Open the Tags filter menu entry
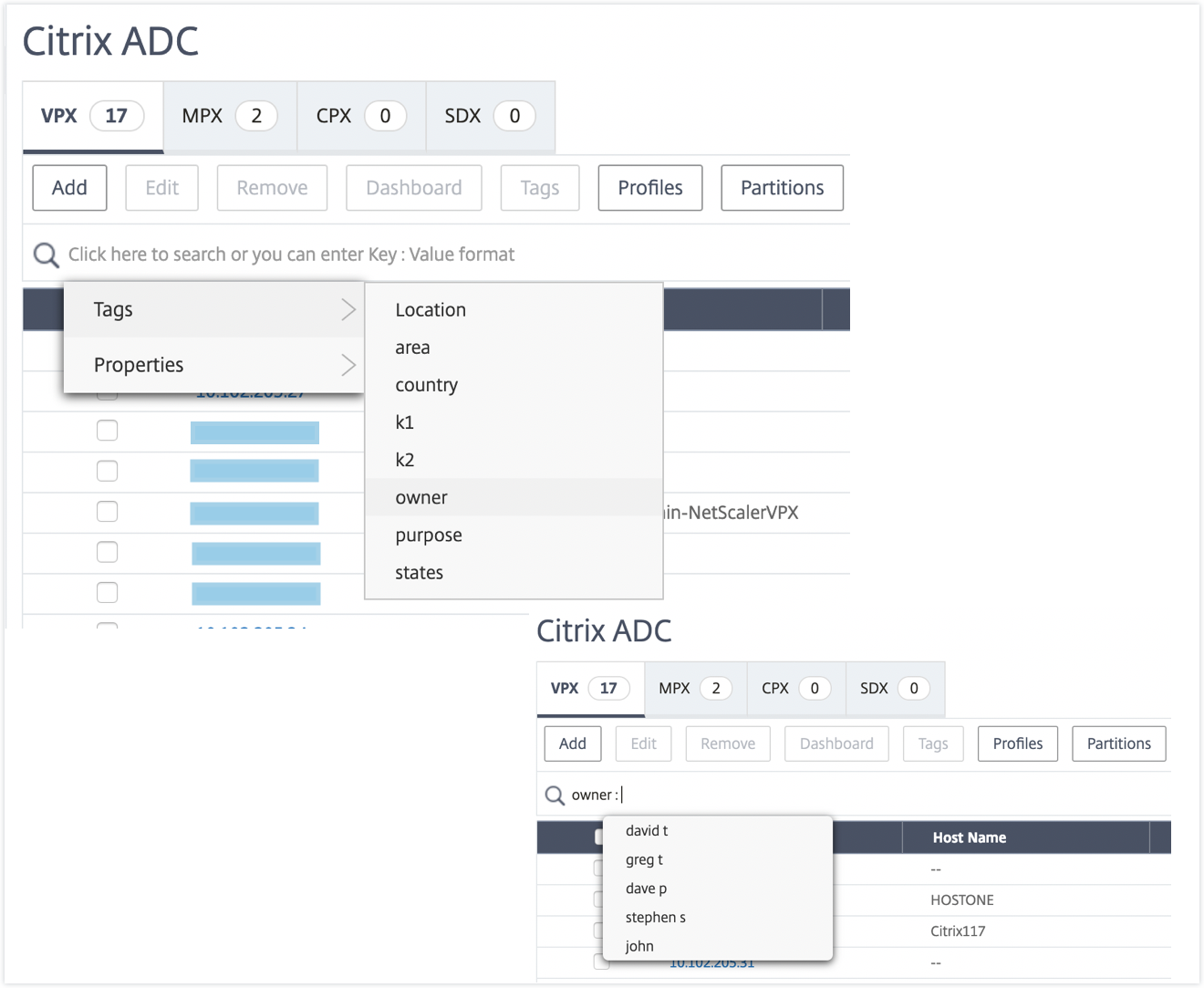Viewport: 1204px width, 988px height. point(213,309)
